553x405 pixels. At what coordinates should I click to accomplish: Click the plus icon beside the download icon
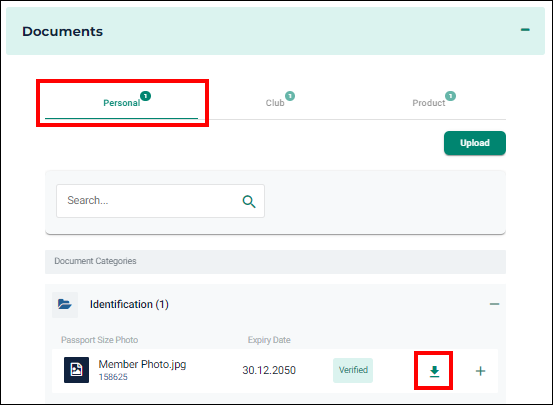pyautogui.click(x=480, y=371)
